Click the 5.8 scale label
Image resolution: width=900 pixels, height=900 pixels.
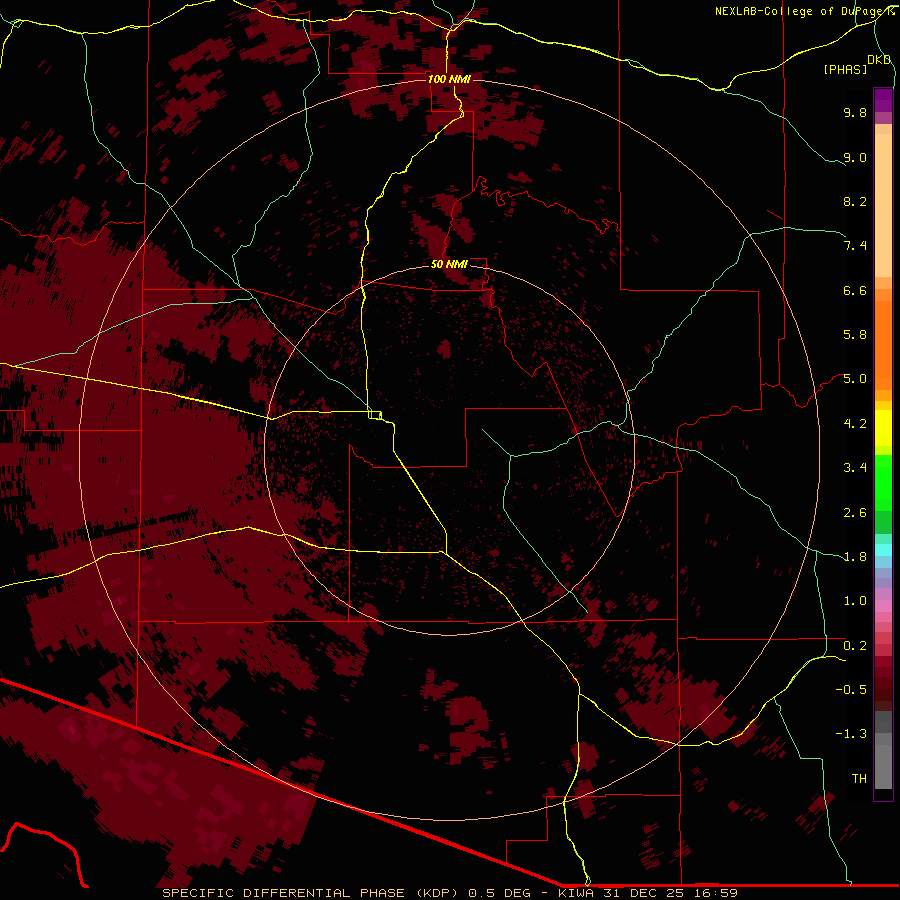click(x=855, y=335)
